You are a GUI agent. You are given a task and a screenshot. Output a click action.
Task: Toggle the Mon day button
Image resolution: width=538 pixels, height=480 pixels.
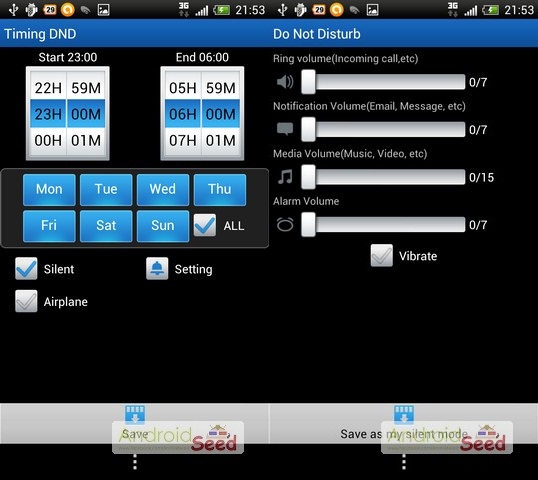tap(49, 189)
